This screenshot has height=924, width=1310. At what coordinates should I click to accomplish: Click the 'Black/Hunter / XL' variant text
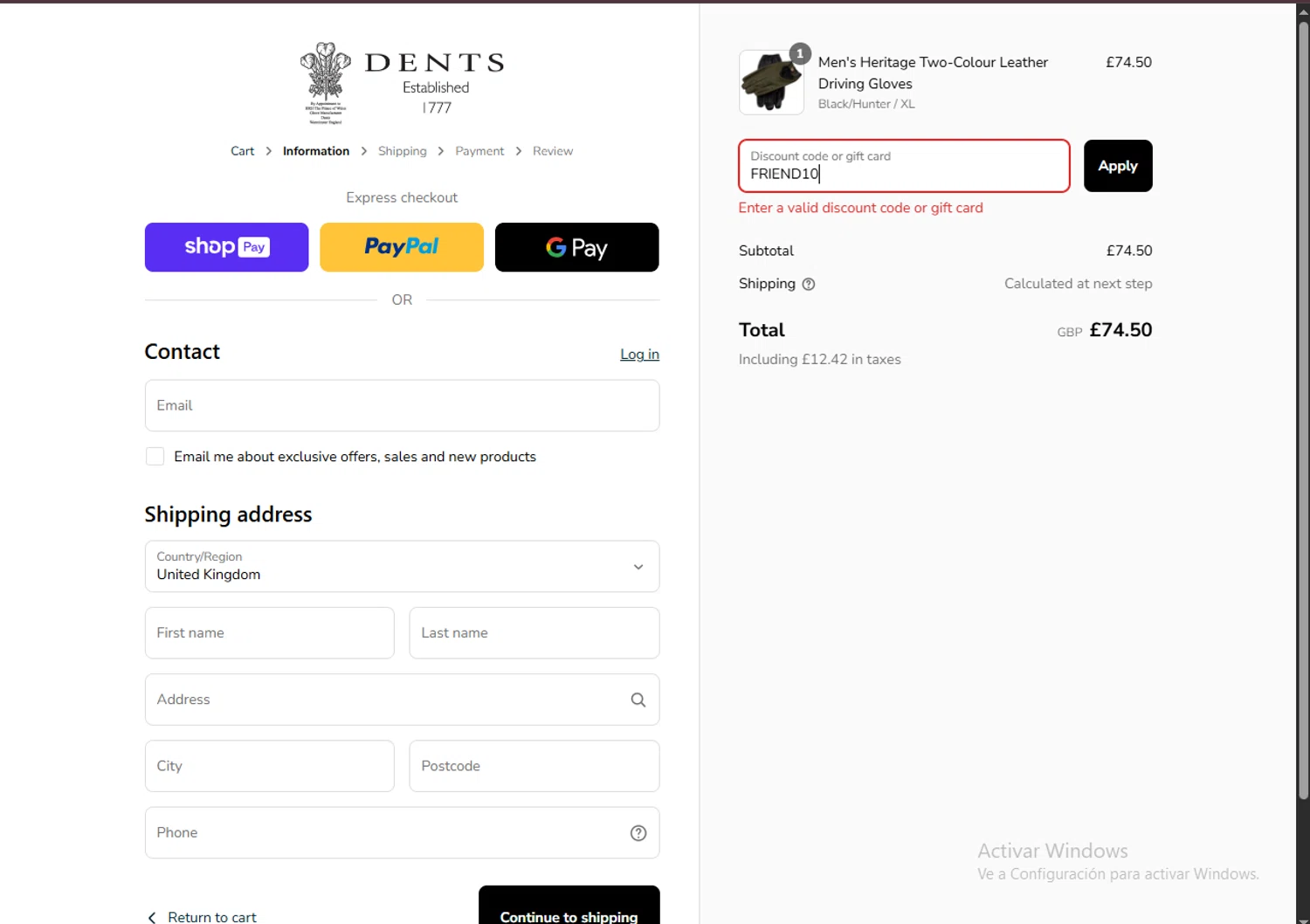pos(866,104)
